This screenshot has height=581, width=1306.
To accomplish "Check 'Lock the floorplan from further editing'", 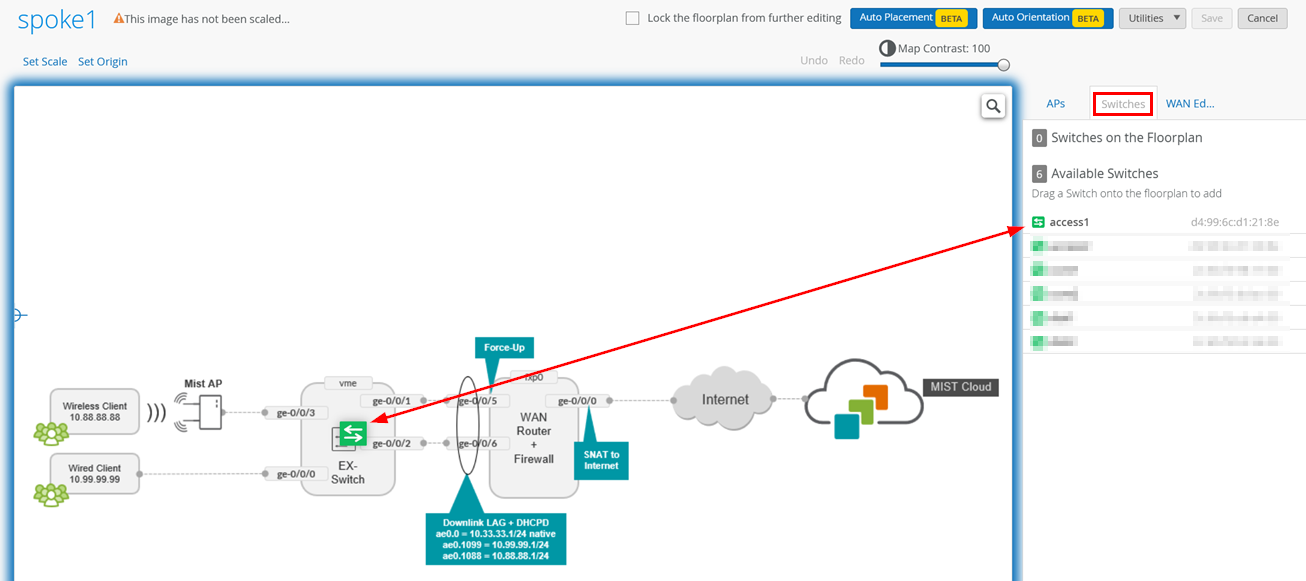I will click(x=632, y=18).
